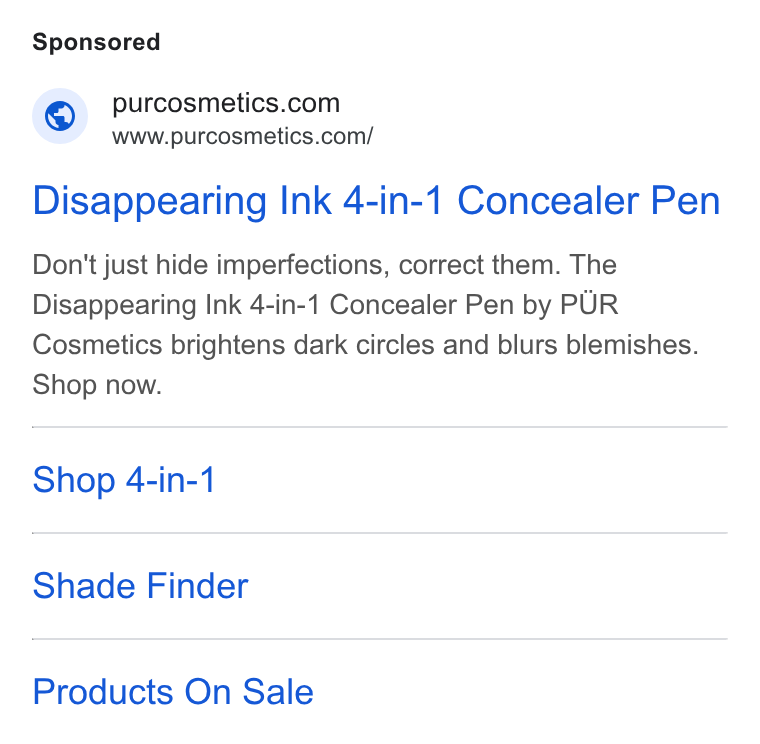Screen dimensions: 760x744
Task: Open the Disappearing Ink 4-in-1 Concealer Pen headline
Action: pyautogui.click(x=377, y=201)
